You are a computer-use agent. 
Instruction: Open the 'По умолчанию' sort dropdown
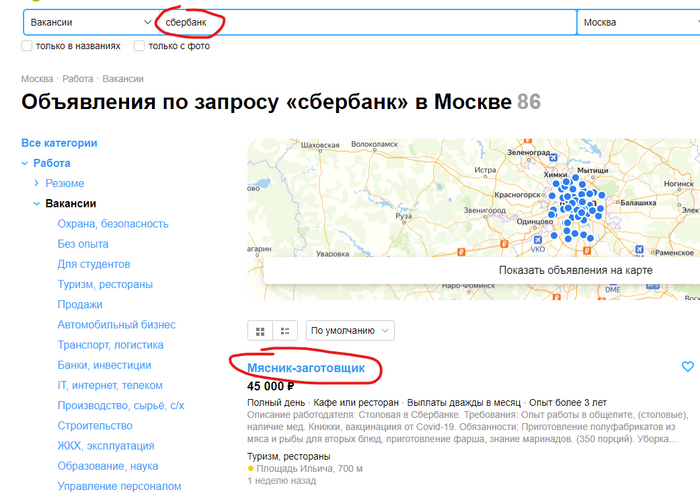350,330
